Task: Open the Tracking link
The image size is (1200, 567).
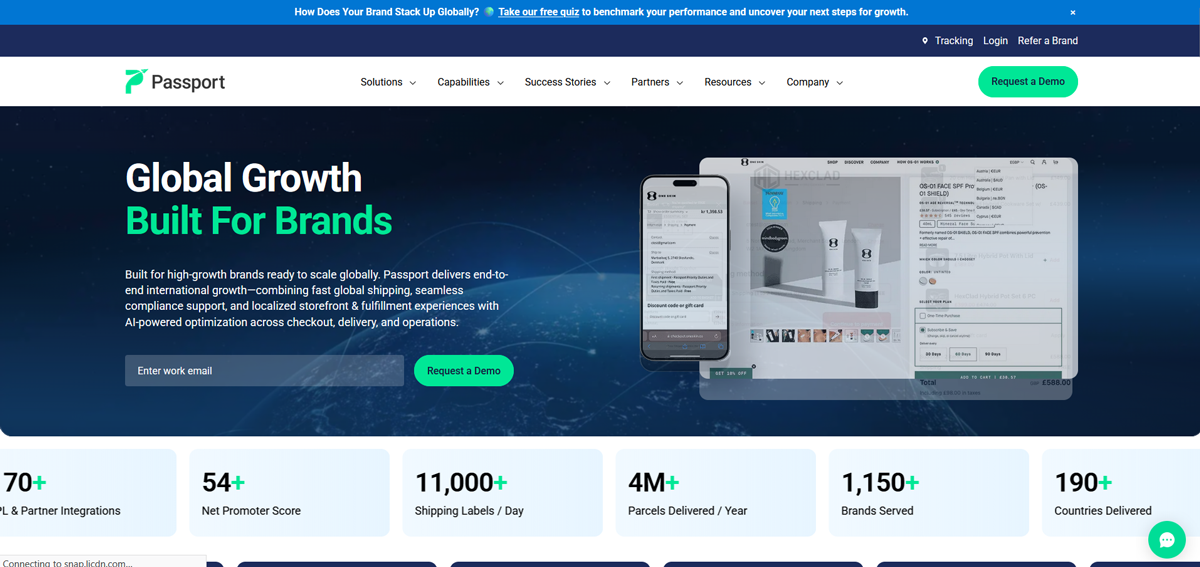Action: [x=954, y=41]
